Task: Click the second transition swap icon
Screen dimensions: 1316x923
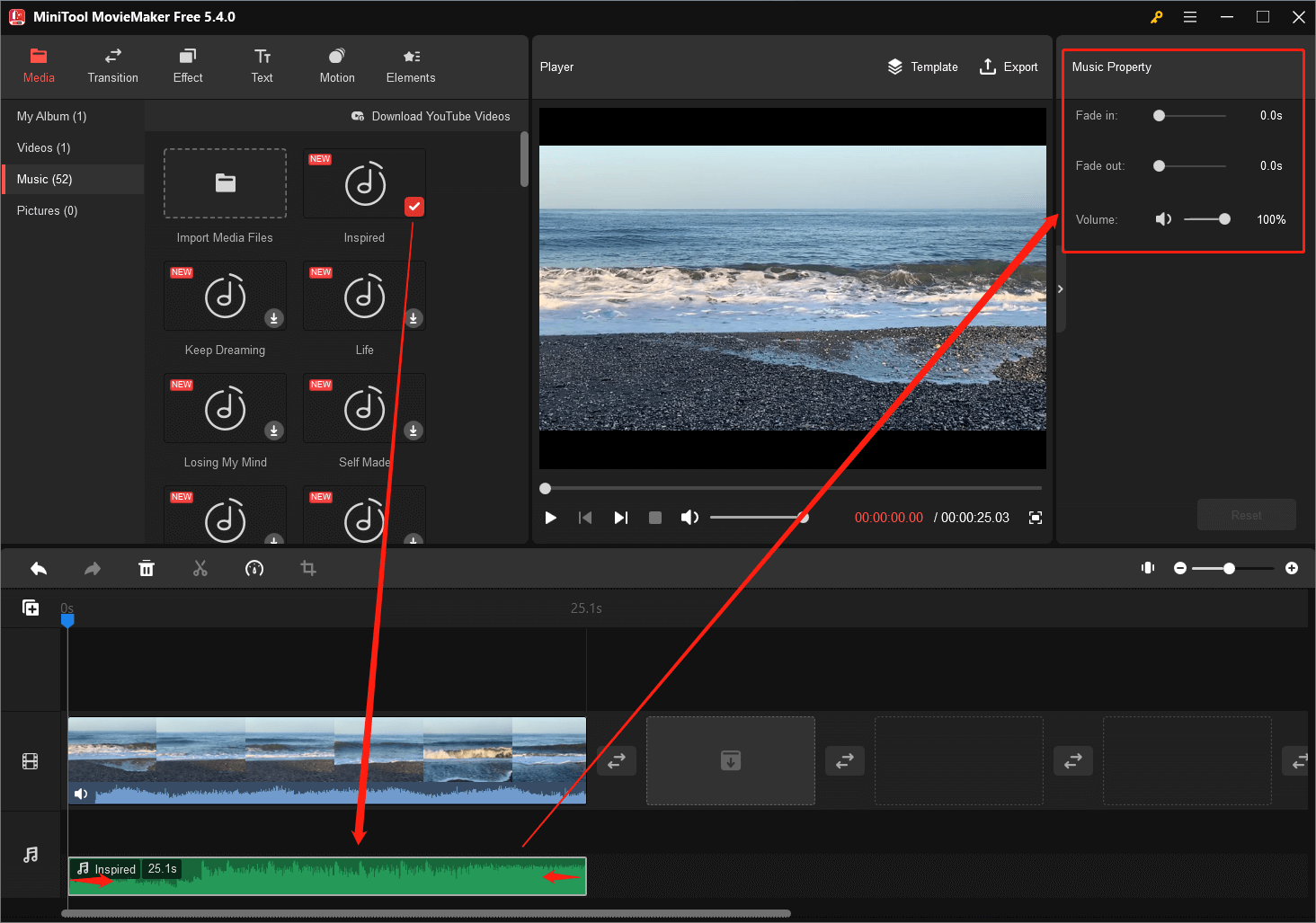Action: (x=845, y=760)
